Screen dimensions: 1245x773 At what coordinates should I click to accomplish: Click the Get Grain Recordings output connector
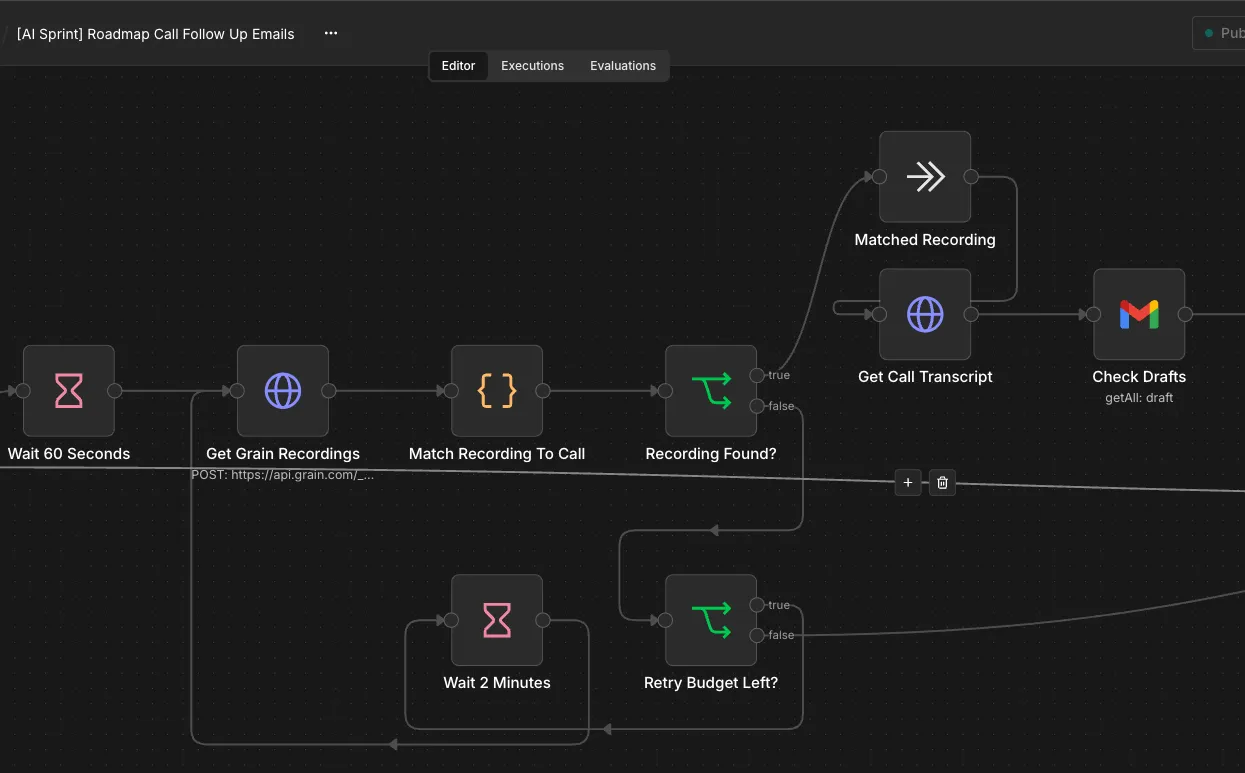[329, 391]
